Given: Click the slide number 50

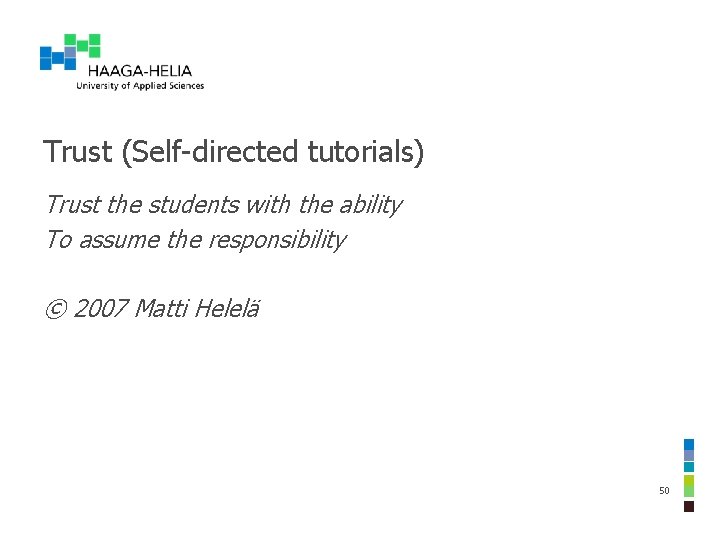Looking at the screenshot, I should tap(664, 490).
